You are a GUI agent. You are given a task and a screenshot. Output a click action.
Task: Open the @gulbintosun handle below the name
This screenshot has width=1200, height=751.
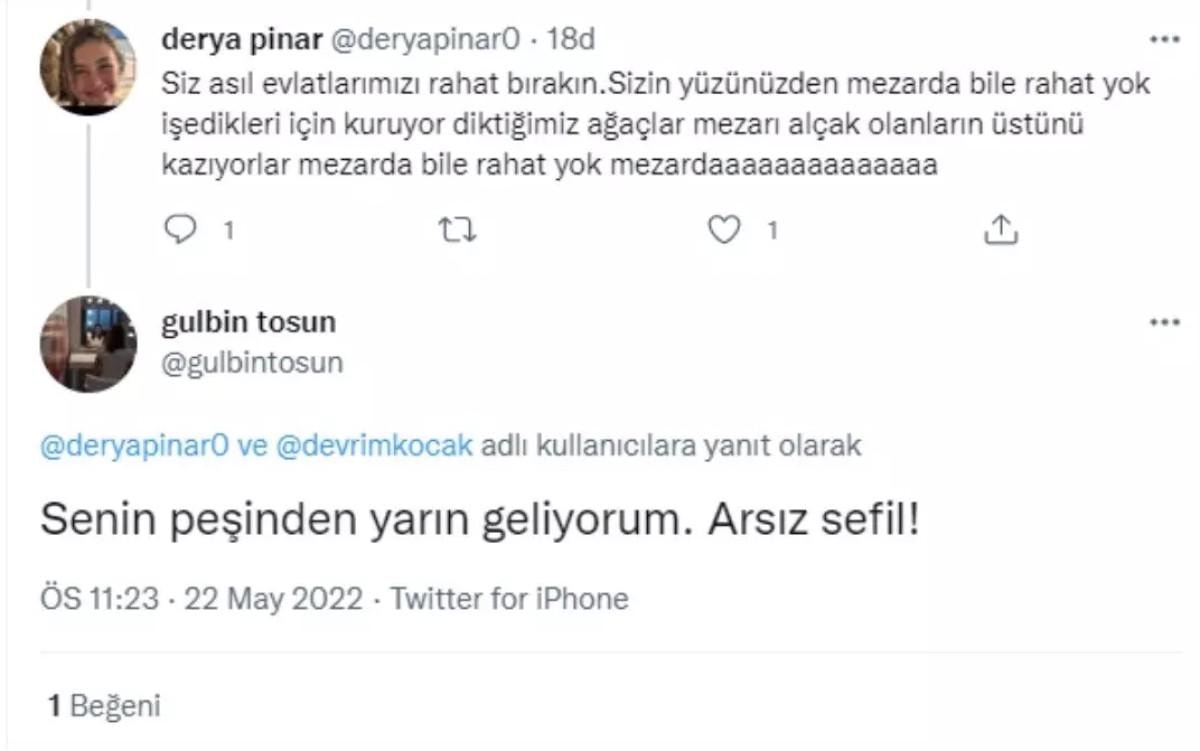tap(251, 362)
